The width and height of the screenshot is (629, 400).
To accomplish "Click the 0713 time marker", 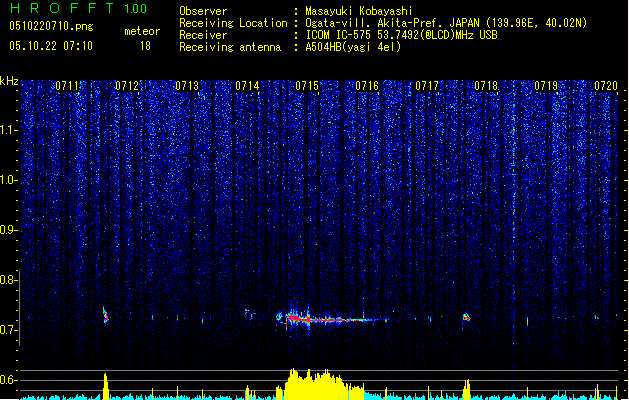I will [x=187, y=86].
